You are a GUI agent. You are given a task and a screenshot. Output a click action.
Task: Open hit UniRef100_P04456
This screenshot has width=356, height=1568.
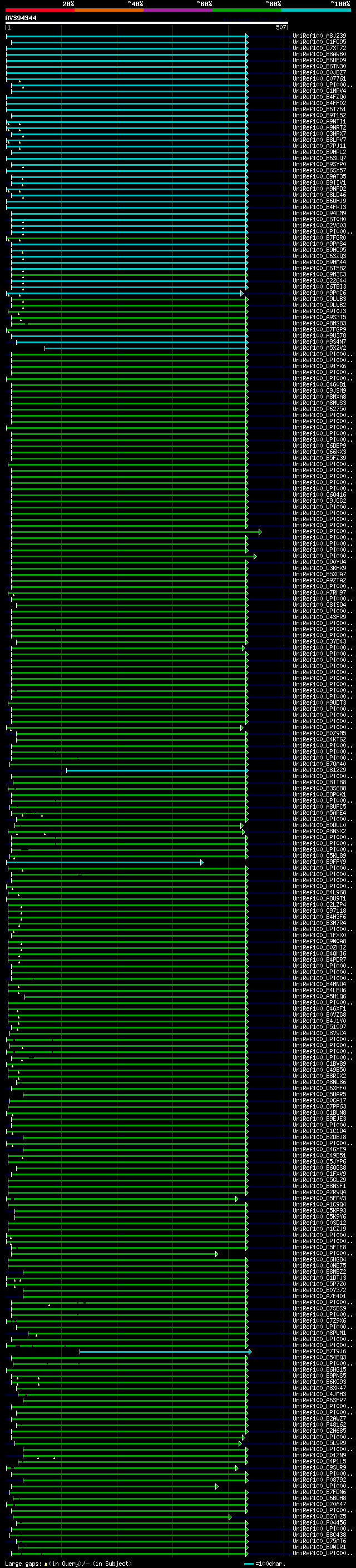click(x=319, y=1522)
